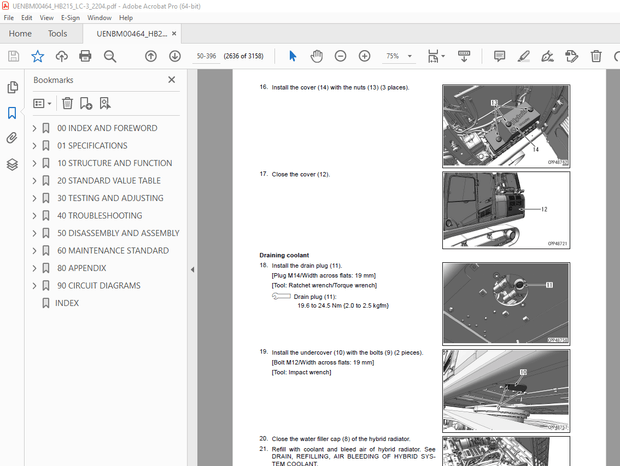Screen dimensions: 620x466
Task: Collapse the navigation pane arrow
Action: click(x=193, y=270)
